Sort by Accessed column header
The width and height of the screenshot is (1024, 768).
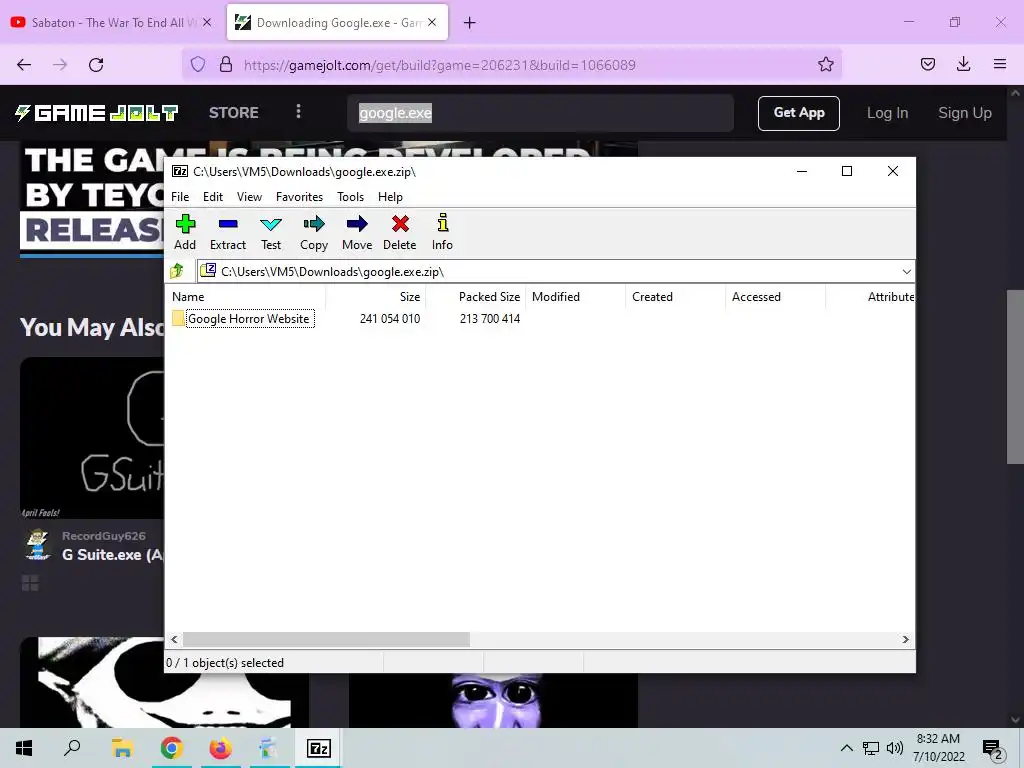click(x=776, y=296)
